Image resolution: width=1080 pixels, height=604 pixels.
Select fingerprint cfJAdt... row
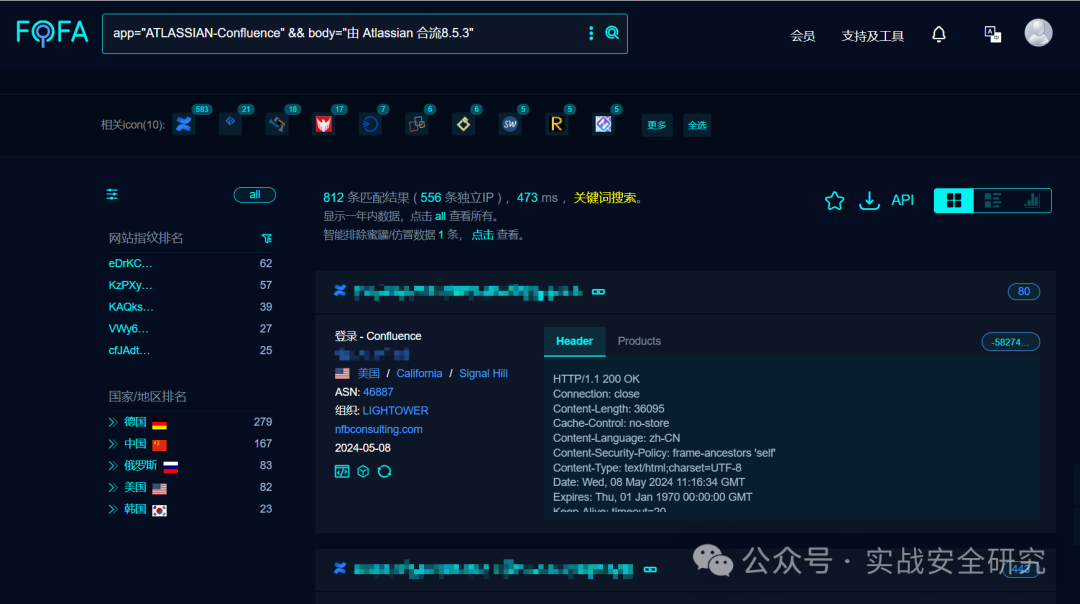190,351
